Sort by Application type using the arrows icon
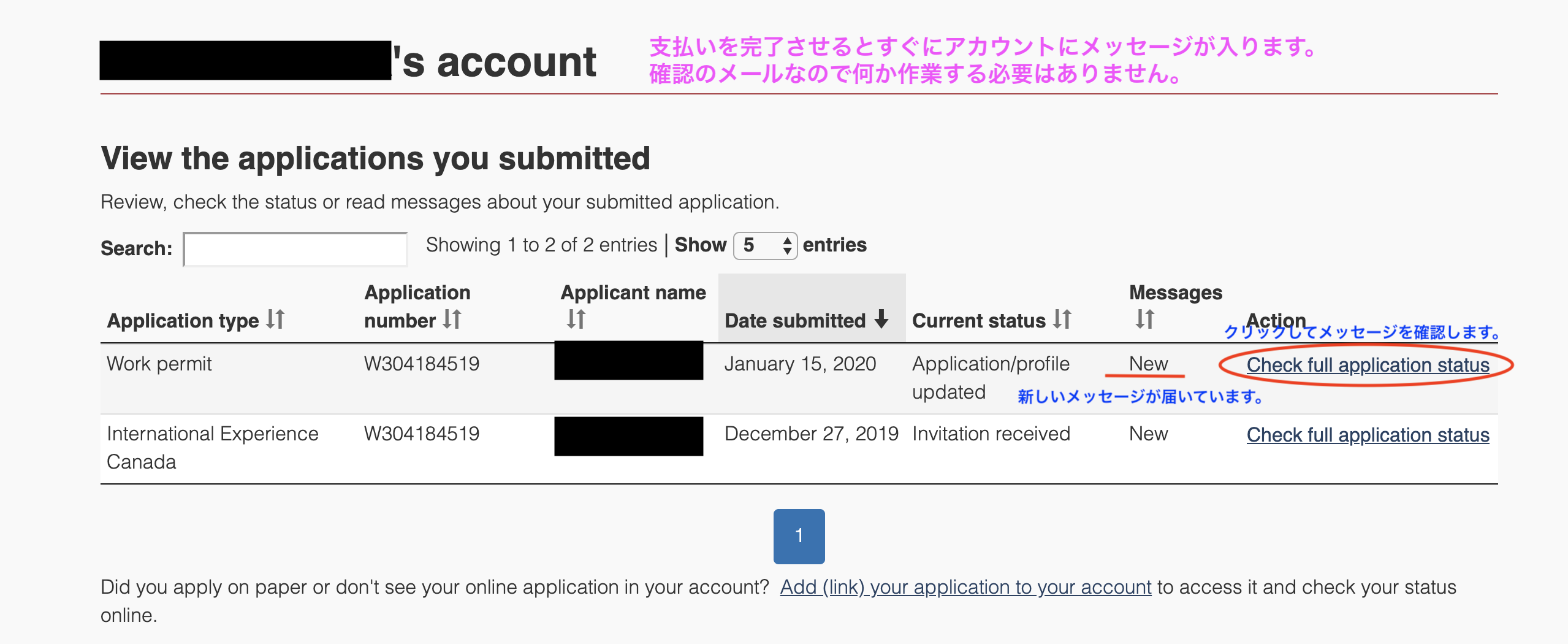This screenshot has height=644, width=1568. (x=275, y=320)
